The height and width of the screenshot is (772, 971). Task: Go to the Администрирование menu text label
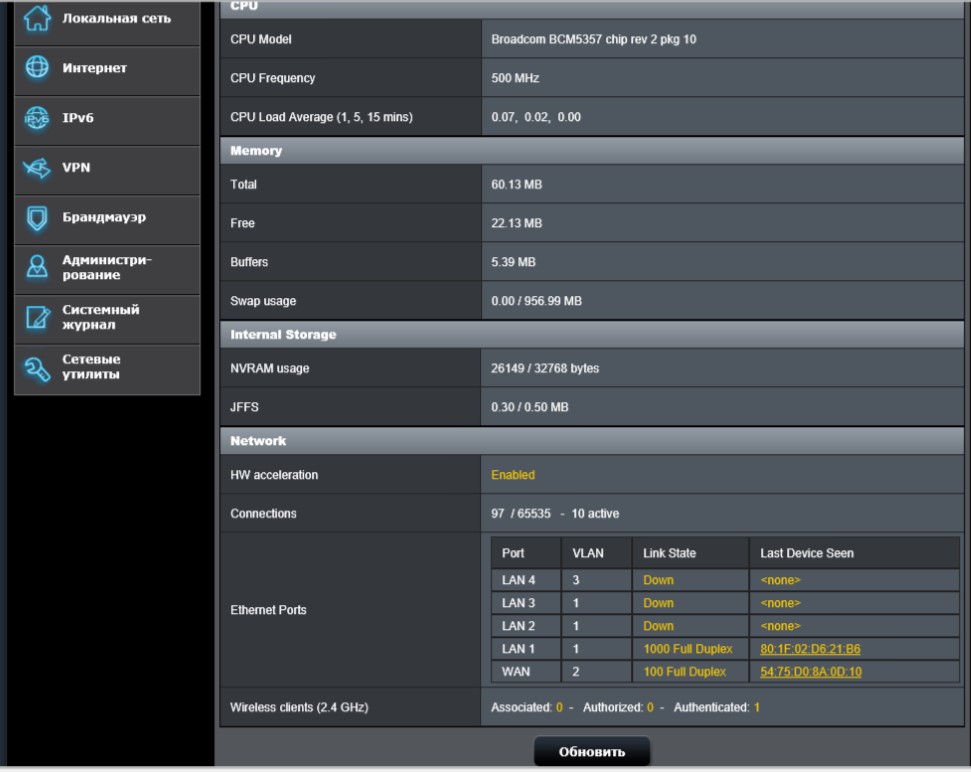(x=107, y=267)
